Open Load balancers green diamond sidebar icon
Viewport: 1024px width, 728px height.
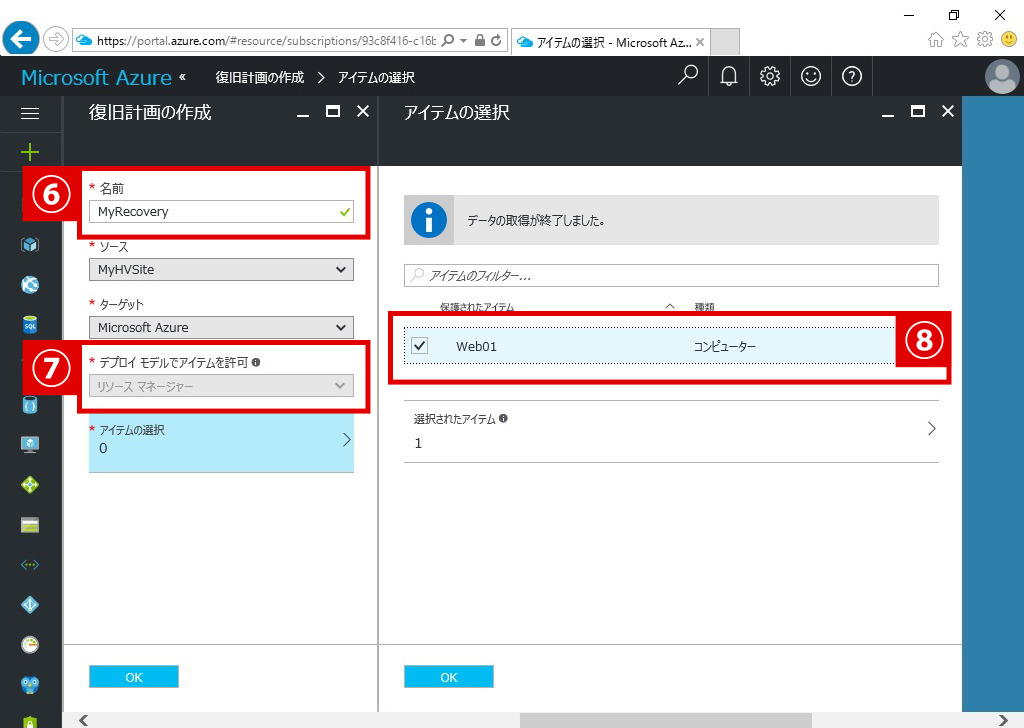coord(30,485)
